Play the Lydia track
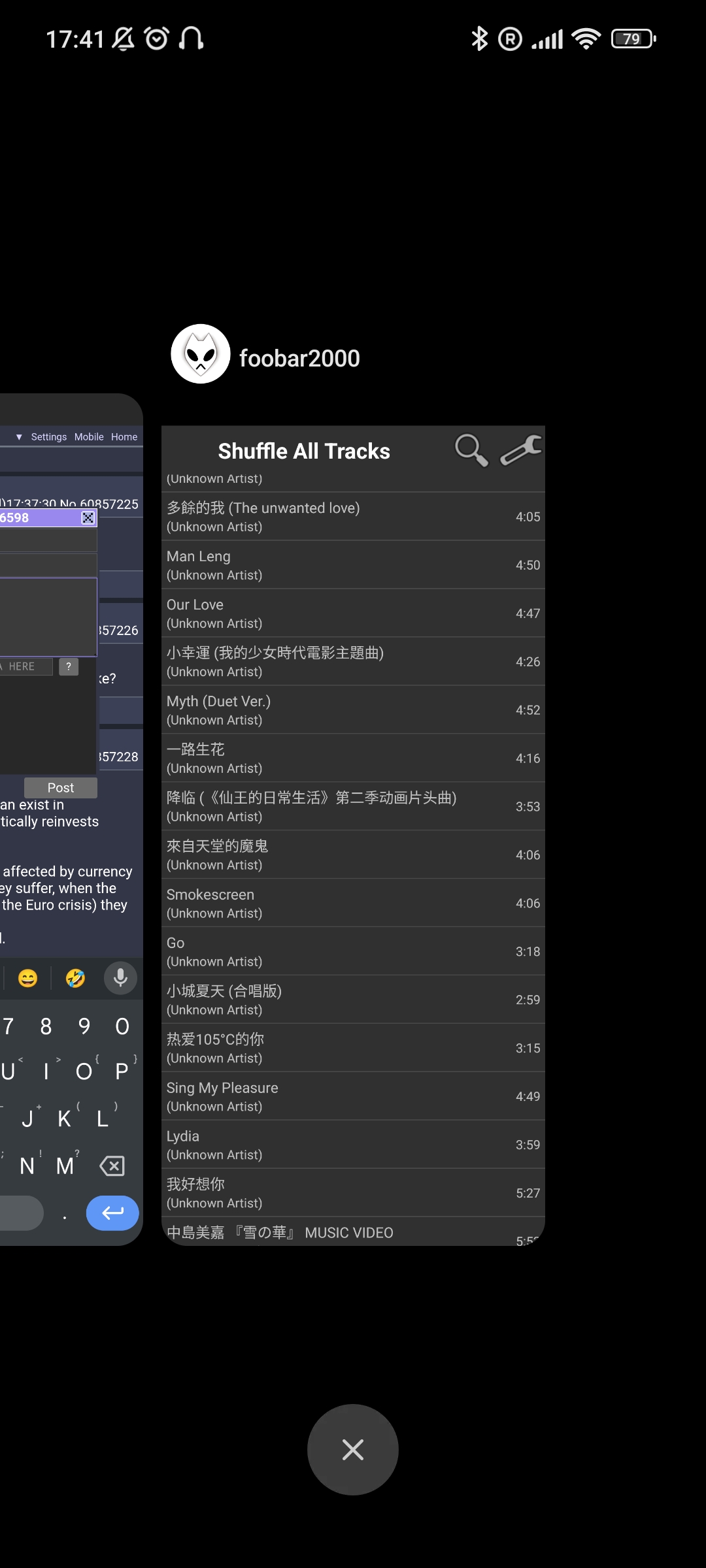The width and height of the screenshot is (706, 1568). [x=353, y=1145]
